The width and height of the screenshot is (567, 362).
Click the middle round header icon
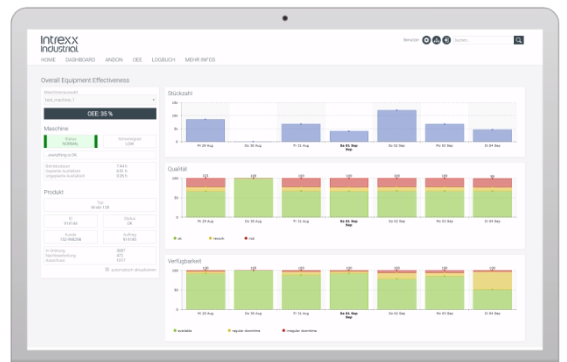pos(436,40)
